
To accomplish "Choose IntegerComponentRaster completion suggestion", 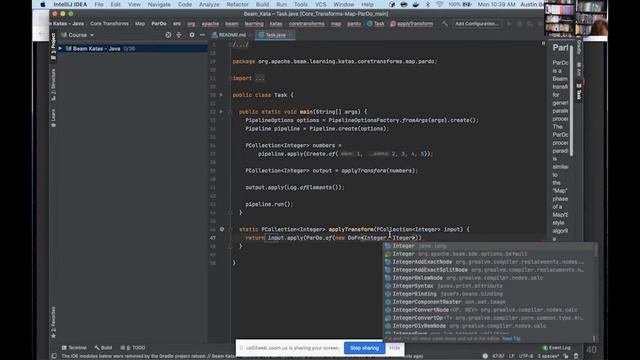I will 489,302.
